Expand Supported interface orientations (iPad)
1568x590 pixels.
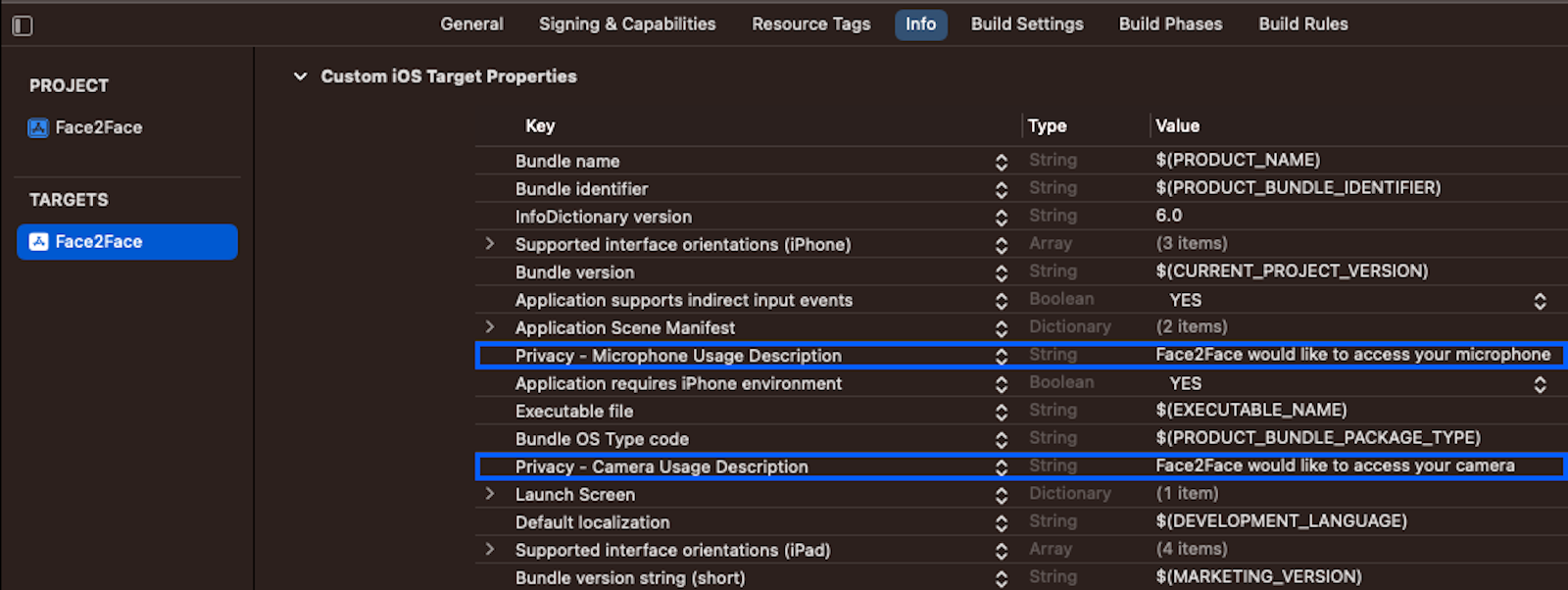click(x=490, y=550)
